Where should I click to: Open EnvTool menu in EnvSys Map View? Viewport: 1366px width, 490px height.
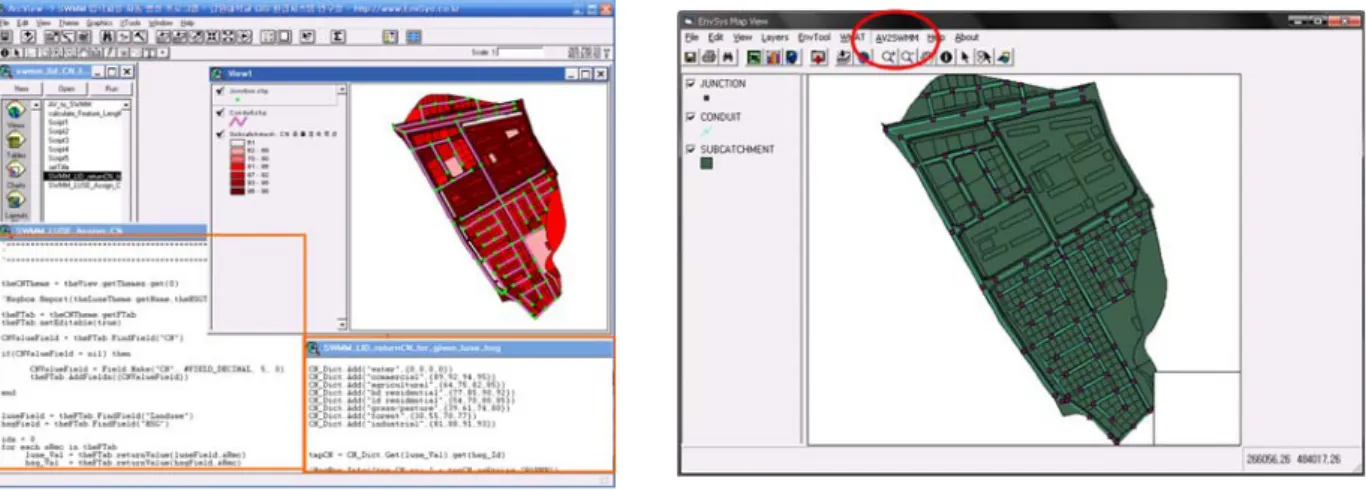click(815, 37)
